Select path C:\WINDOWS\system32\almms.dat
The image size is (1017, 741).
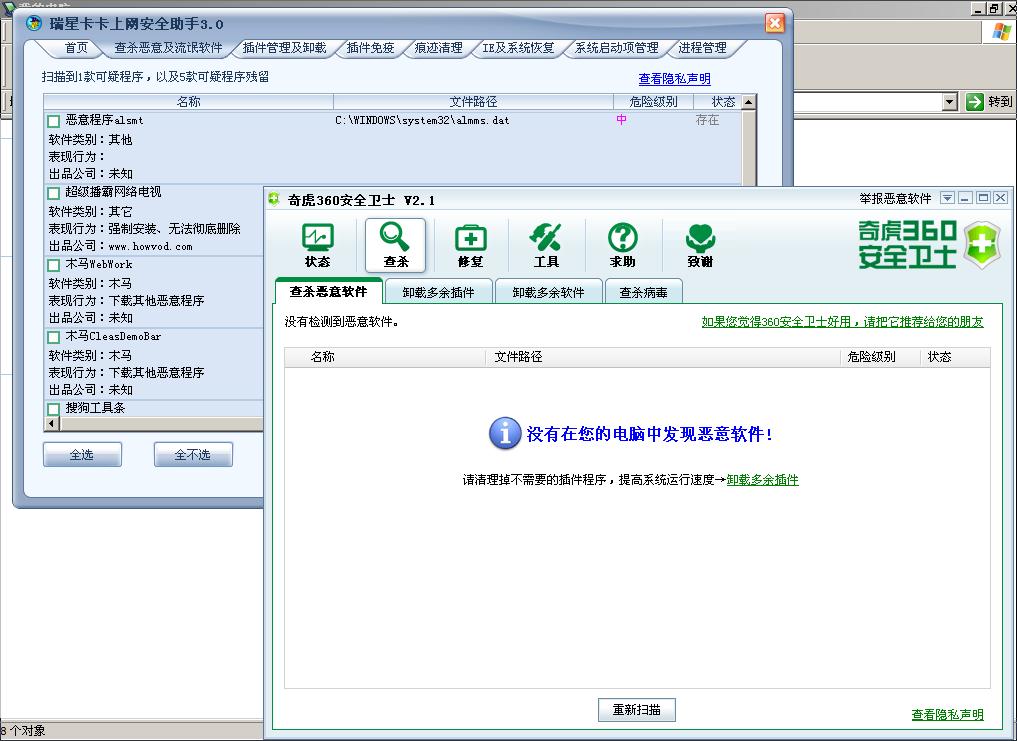[x=422, y=120]
